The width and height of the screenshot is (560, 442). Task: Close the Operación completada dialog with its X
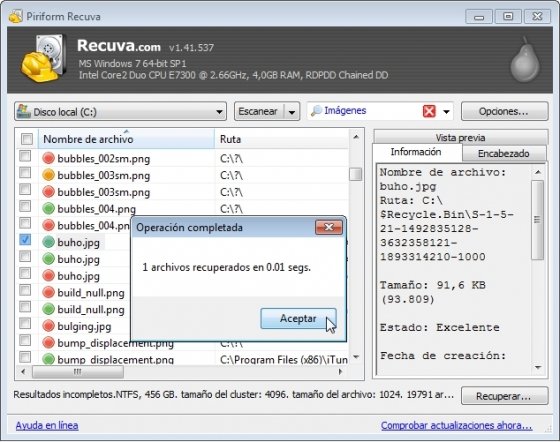coord(329,227)
